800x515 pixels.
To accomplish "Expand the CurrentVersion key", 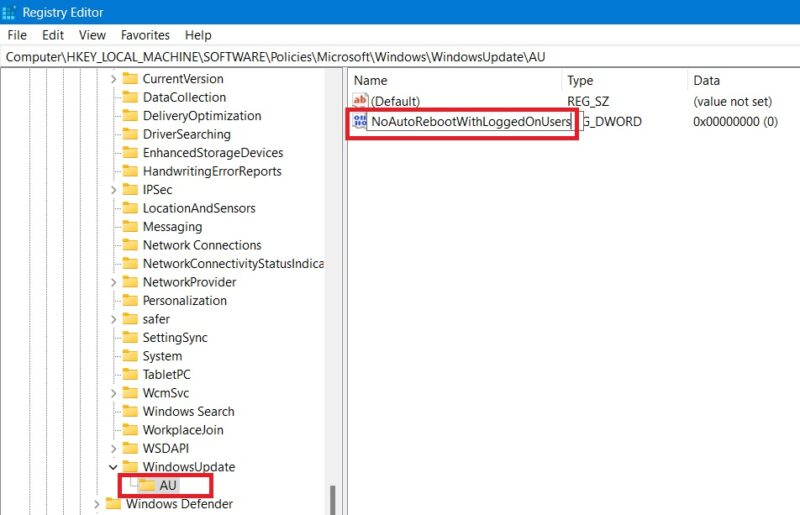I will [x=113, y=79].
